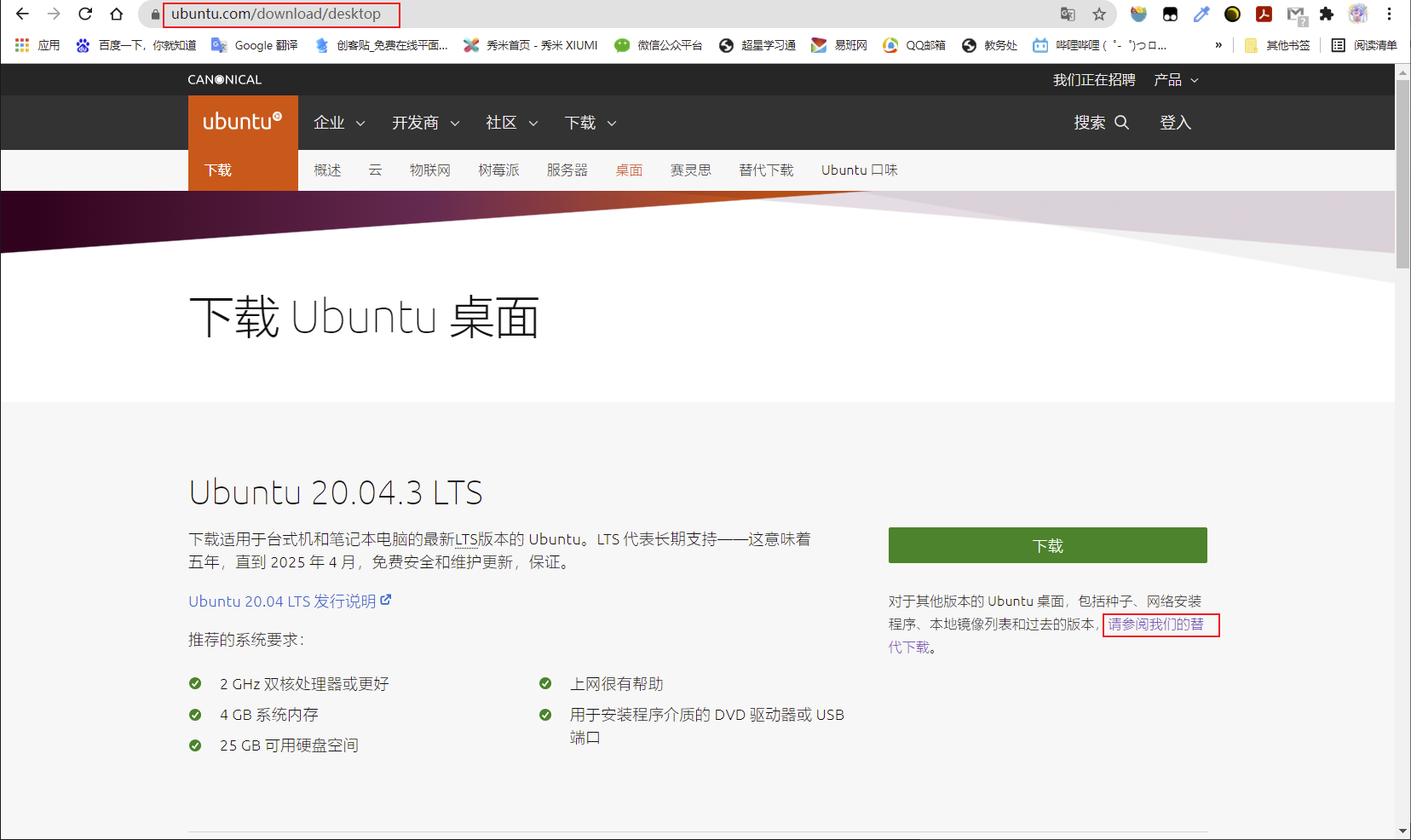Open the browser profile avatar
Image resolution: width=1411 pixels, height=840 pixels.
1357,14
